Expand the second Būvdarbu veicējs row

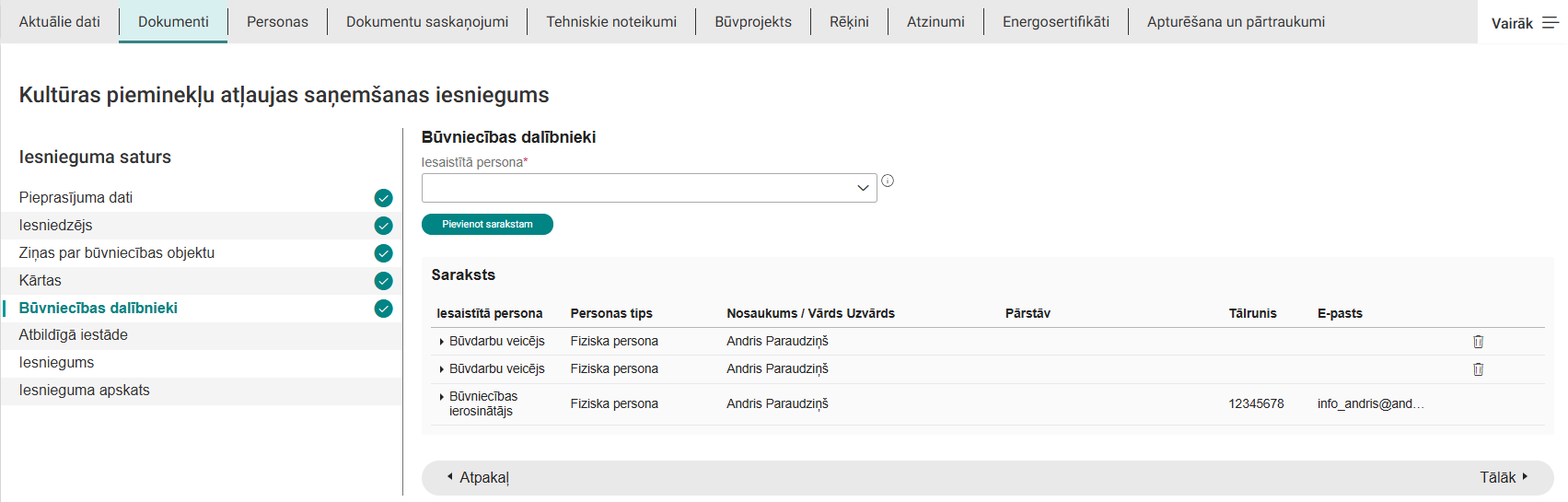[442, 369]
